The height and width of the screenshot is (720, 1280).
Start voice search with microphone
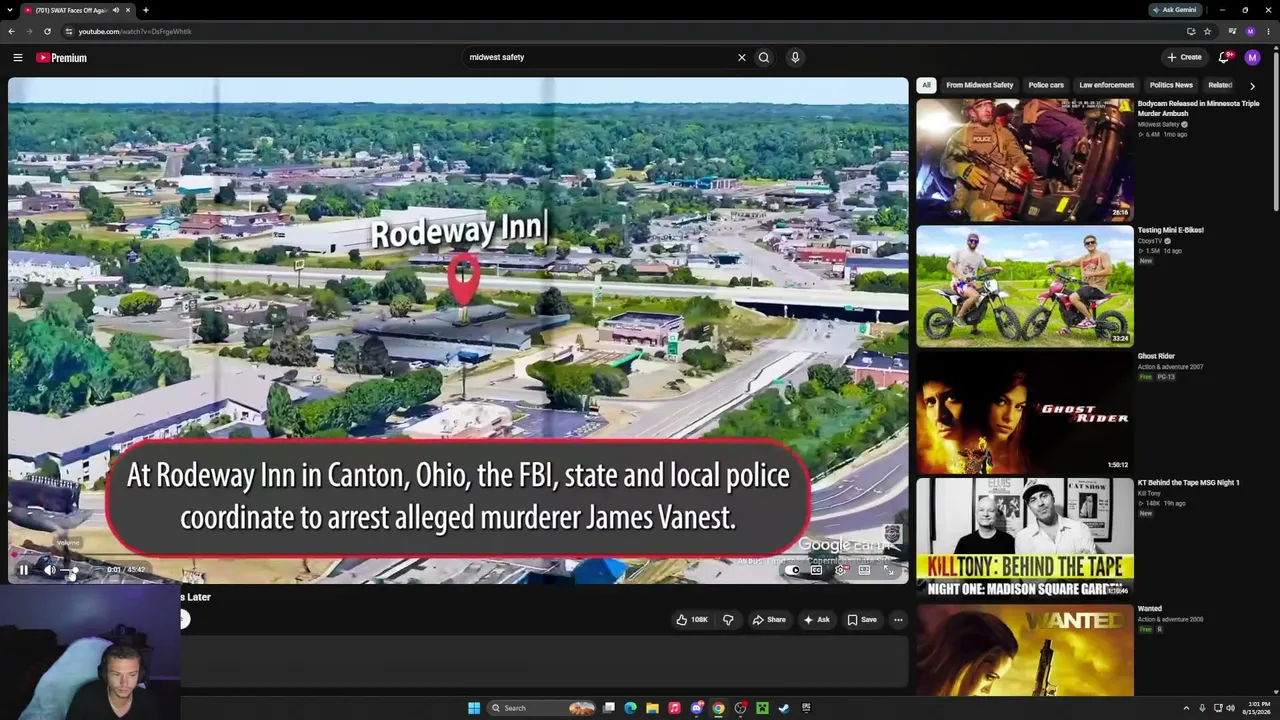(795, 57)
